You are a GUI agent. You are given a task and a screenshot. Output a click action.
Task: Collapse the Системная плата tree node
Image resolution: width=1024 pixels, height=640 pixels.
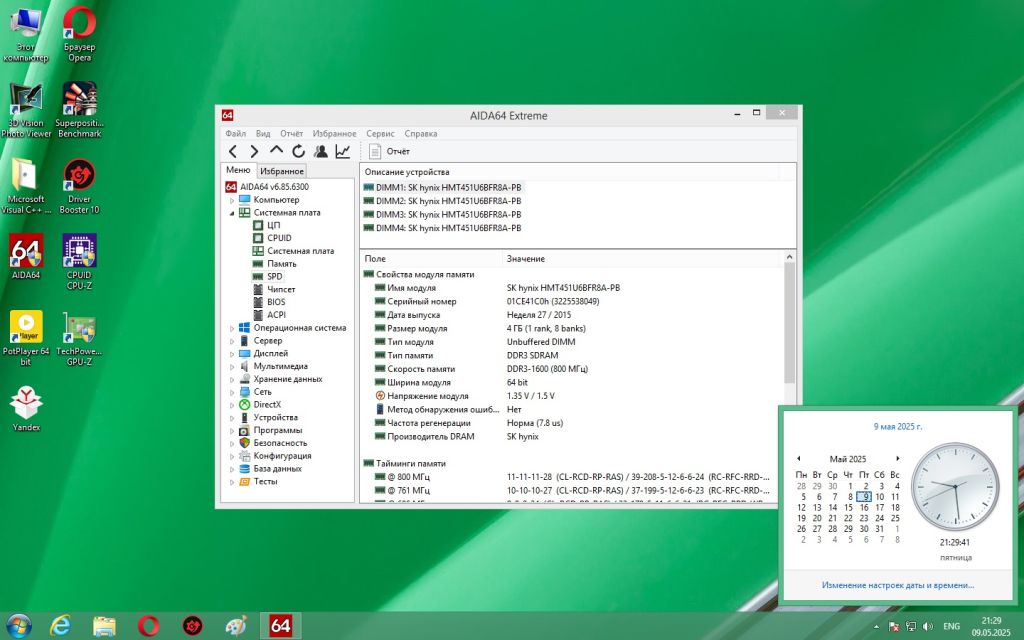click(232, 213)
